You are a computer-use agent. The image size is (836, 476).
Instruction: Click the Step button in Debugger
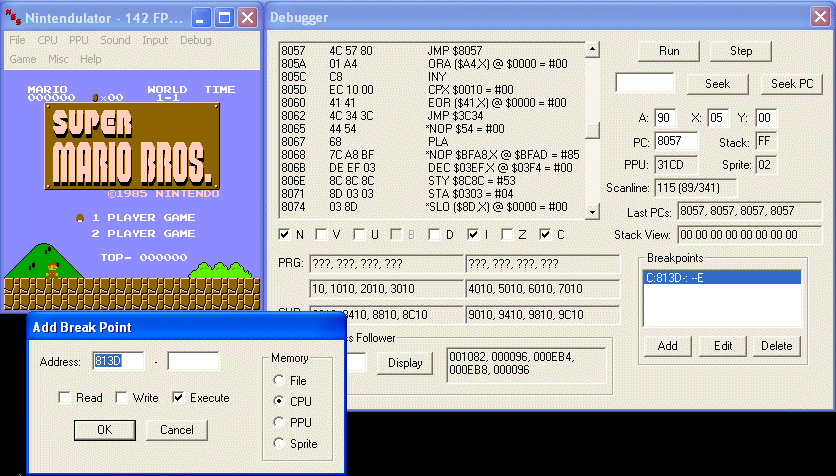click(x=741, y=51)
